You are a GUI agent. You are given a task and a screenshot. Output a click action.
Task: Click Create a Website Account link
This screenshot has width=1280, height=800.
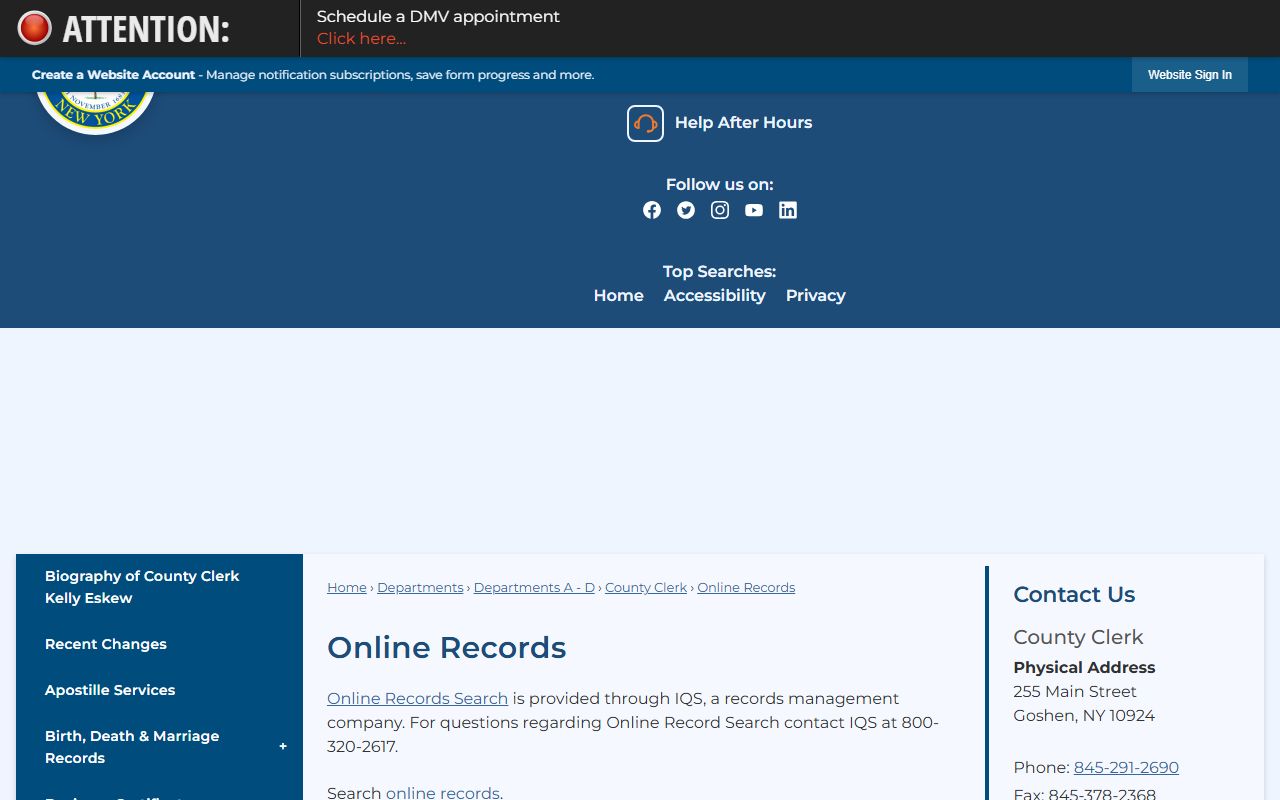(x=113, y=75)
